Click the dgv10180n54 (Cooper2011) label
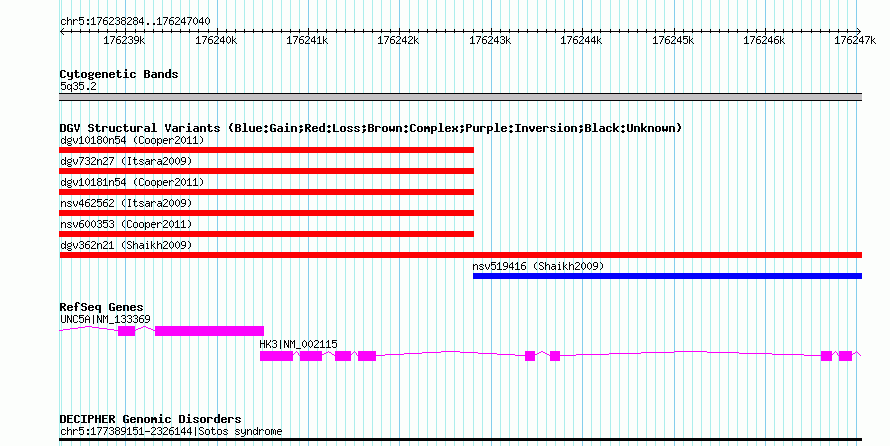Viewport: 890px width, 446px height. coord(132,140)
